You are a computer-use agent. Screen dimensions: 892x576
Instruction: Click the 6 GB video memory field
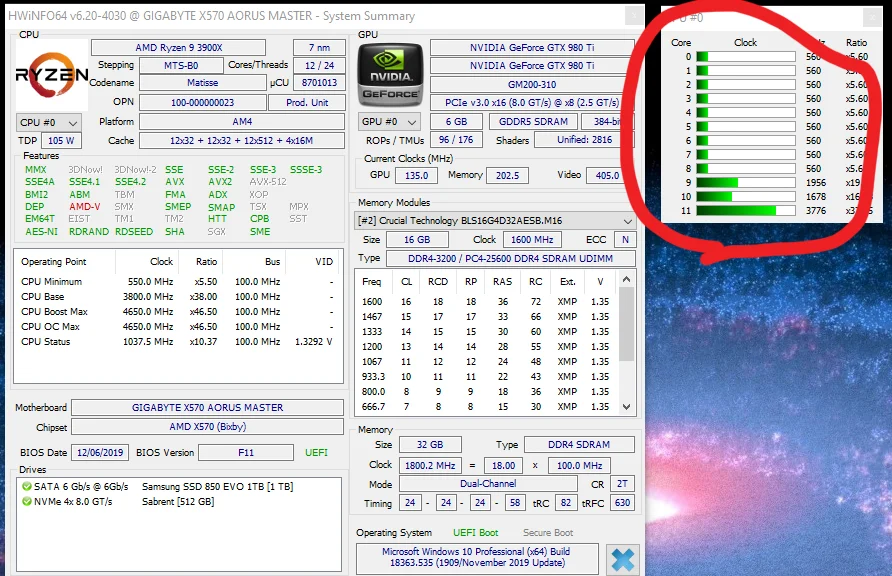click(x=456, y=122)
